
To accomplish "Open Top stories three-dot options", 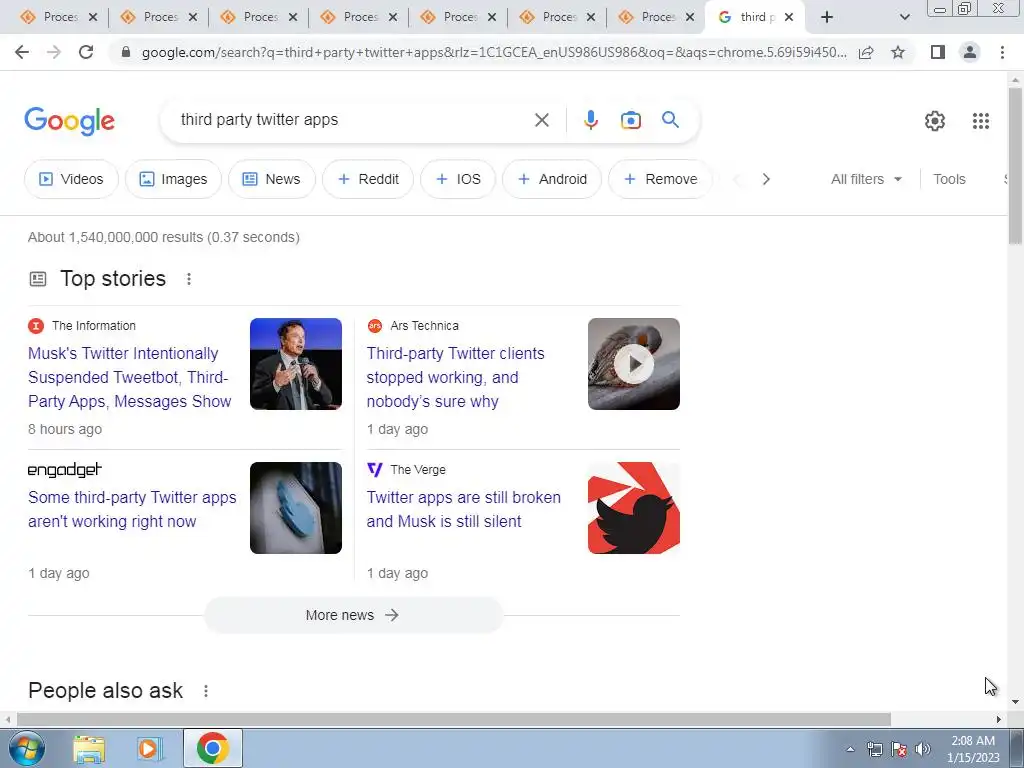I will coord(189,279).
